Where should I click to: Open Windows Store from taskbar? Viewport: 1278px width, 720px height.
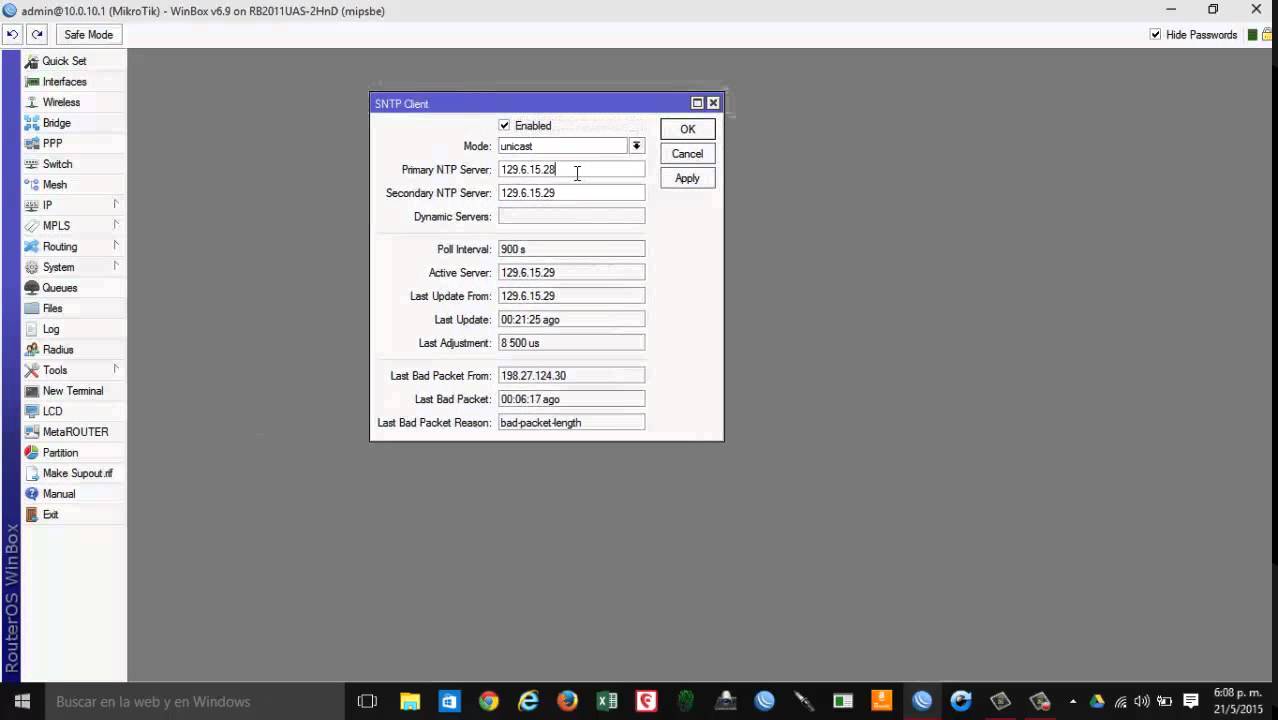click(449, 701)
